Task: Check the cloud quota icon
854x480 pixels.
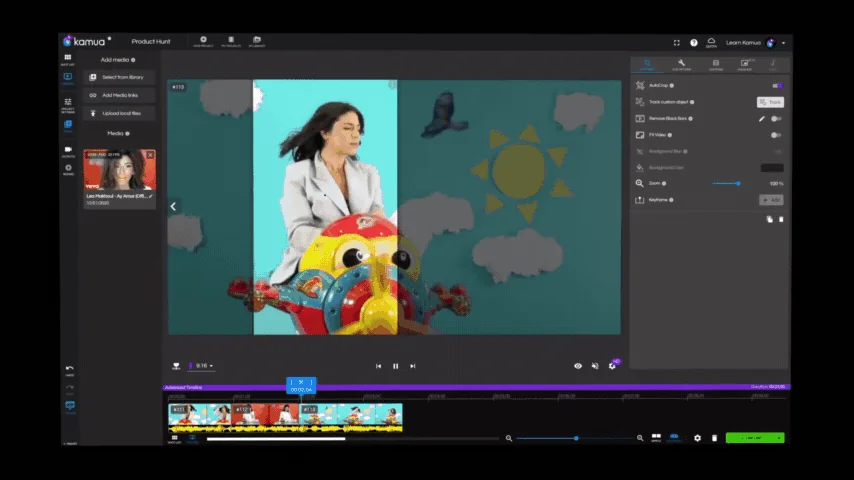Action: [x=711, y=42]
